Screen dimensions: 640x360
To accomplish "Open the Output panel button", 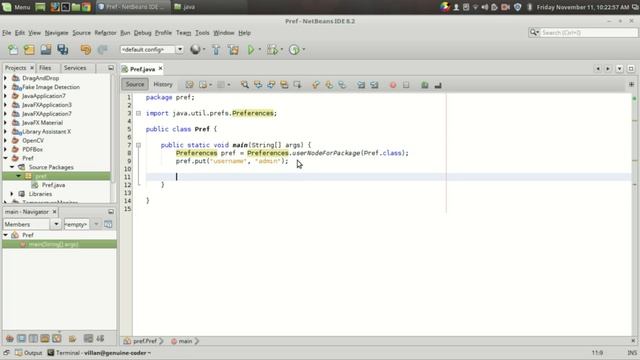I will (x=29, y=353).
